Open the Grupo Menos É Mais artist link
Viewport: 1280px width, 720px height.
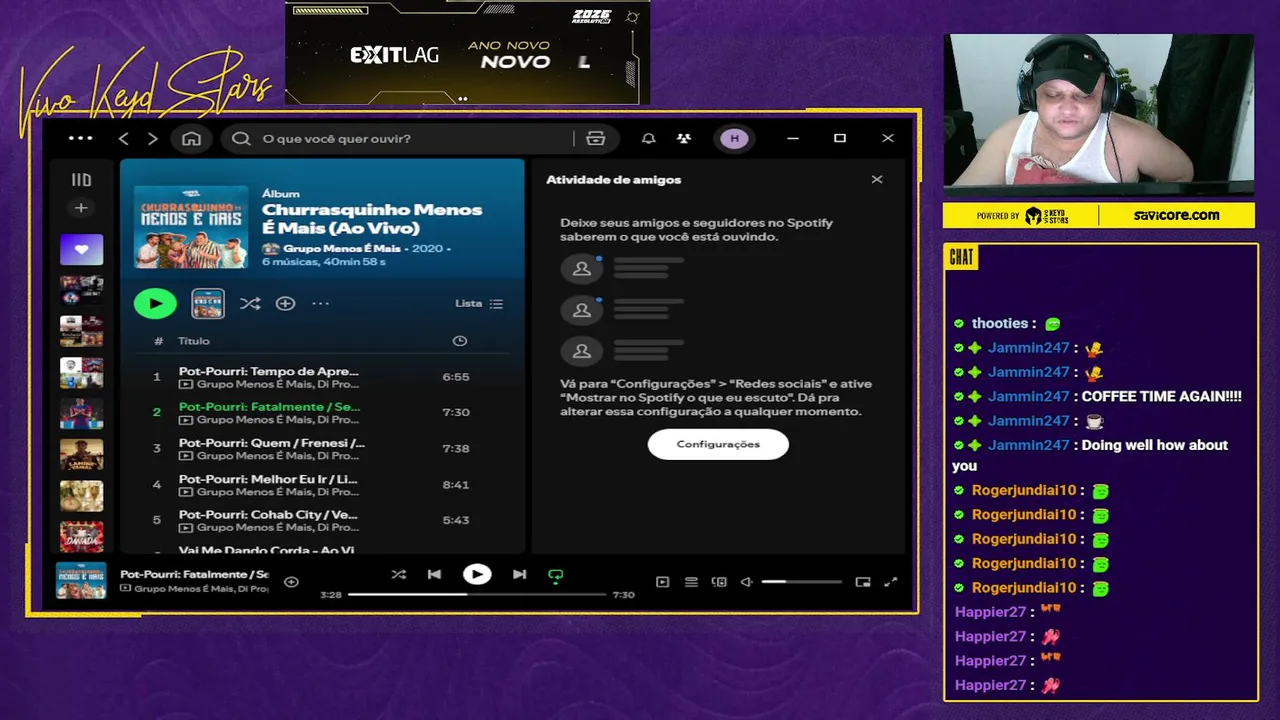(341, 248)
